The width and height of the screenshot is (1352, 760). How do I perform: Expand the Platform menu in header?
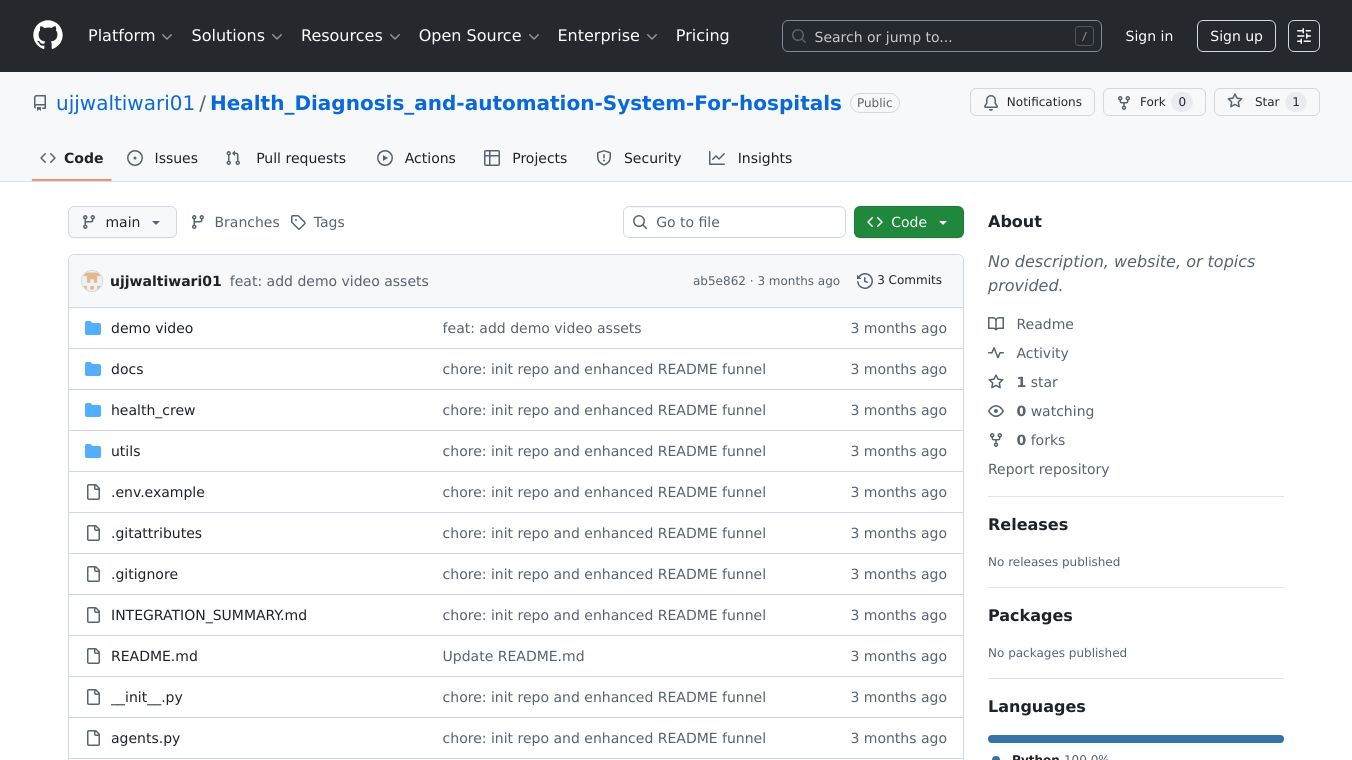[x=130, y=36]
